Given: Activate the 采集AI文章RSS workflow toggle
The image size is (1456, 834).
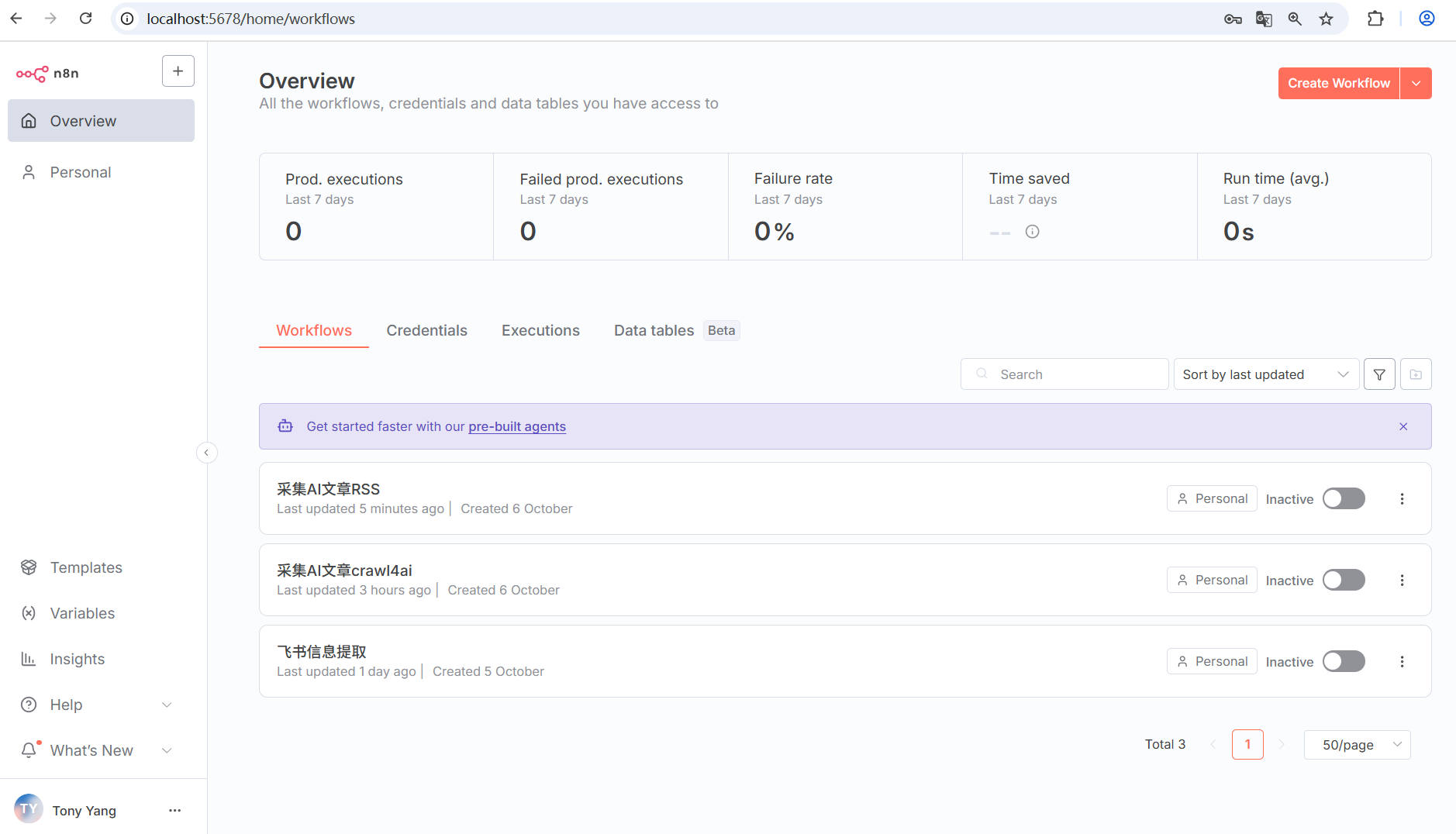Looking at the screenshot, I should point(1344,498).
